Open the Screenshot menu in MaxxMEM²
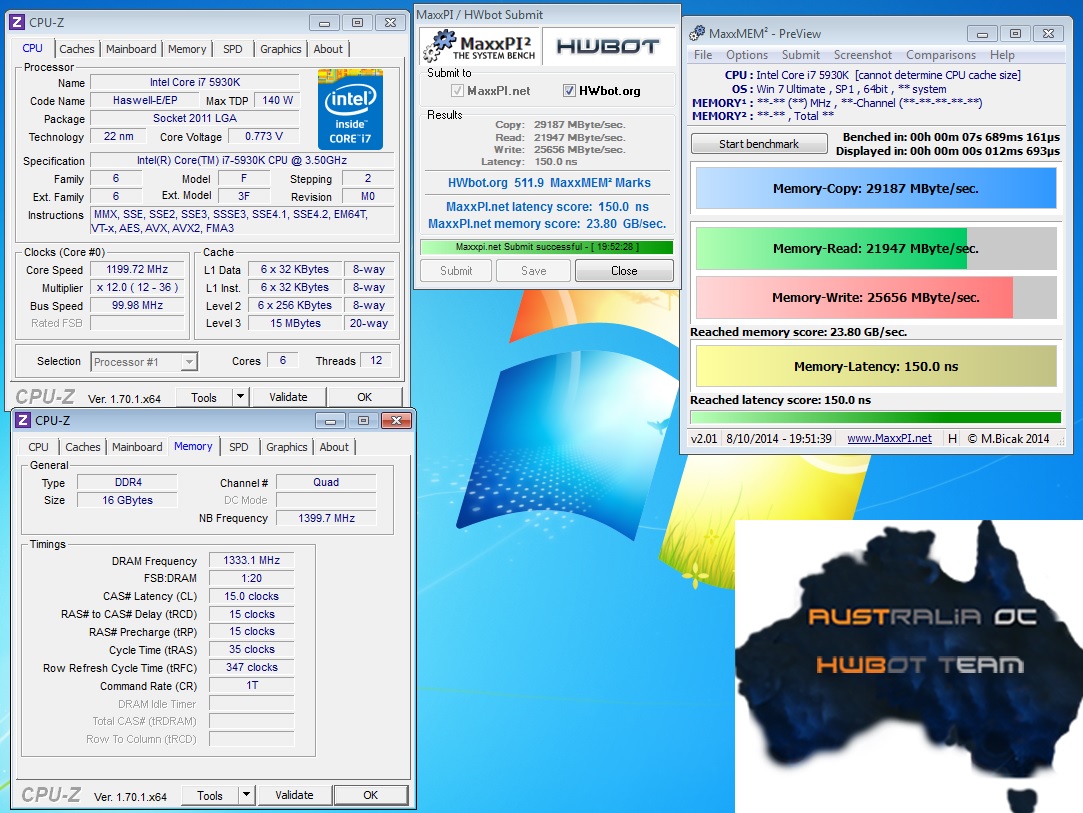This screenshot has width=1083, height=813. pyautogui.click(x=863, y=55)
